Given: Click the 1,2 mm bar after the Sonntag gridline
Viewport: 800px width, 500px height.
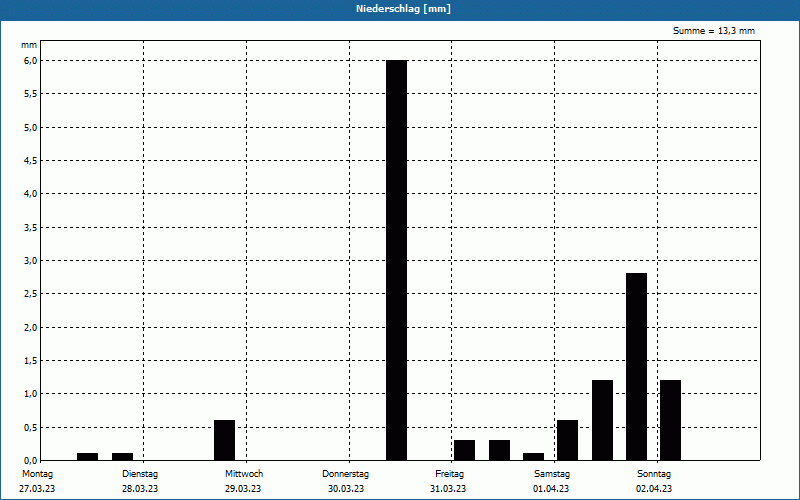Looking at the screenshot, I should (x=670, y=420).
